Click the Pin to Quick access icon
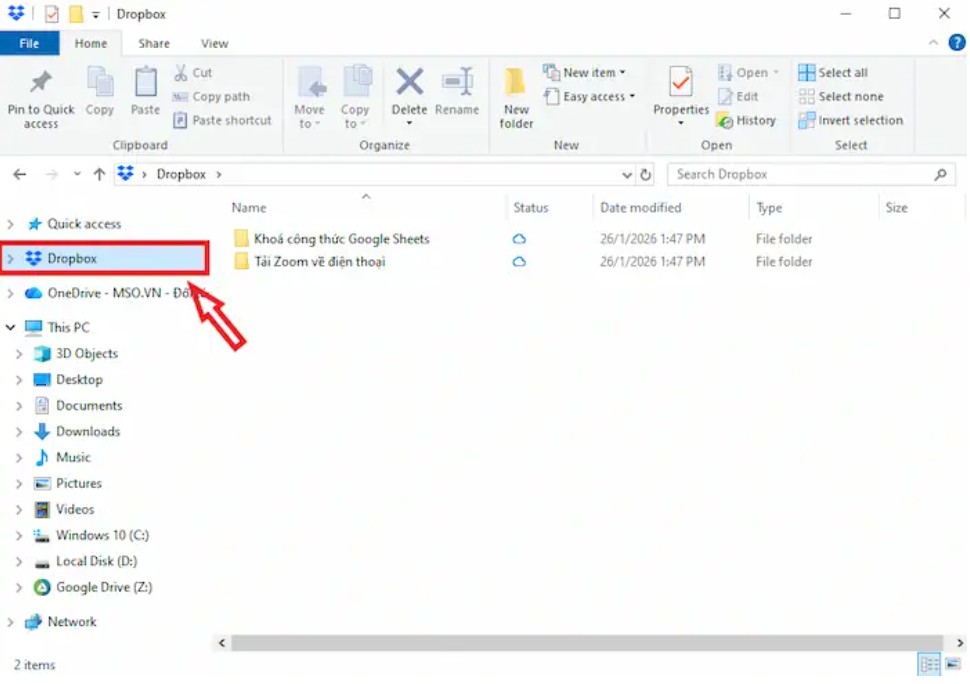 [41, 83]
